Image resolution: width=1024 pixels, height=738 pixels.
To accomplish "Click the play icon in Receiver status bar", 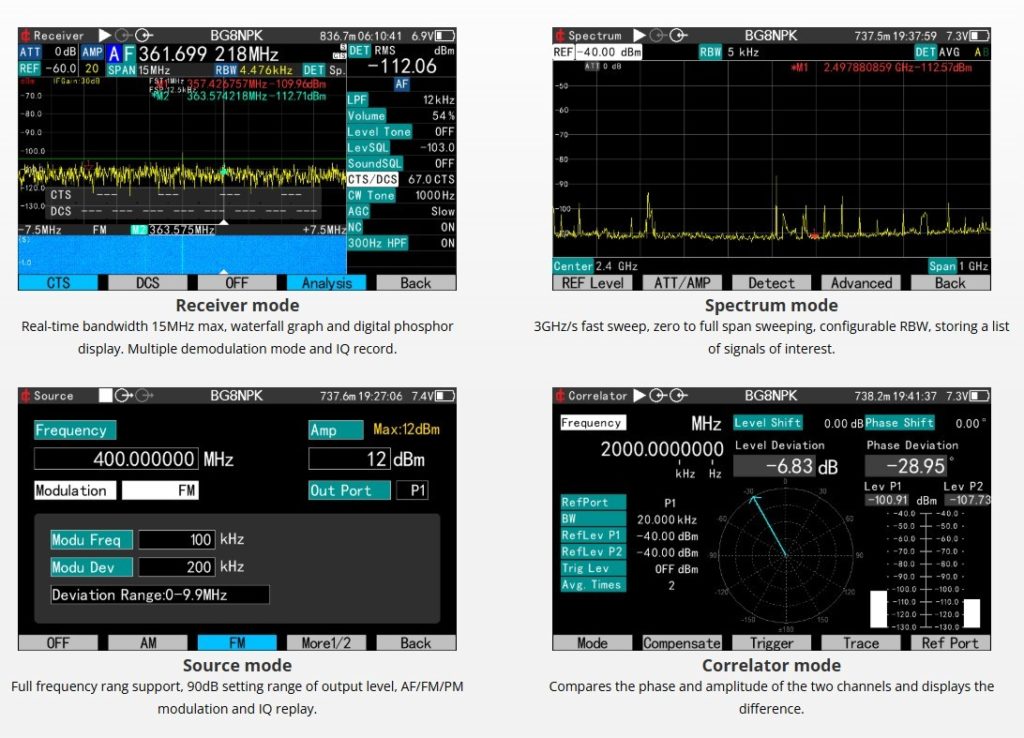I will pos(105,35).
